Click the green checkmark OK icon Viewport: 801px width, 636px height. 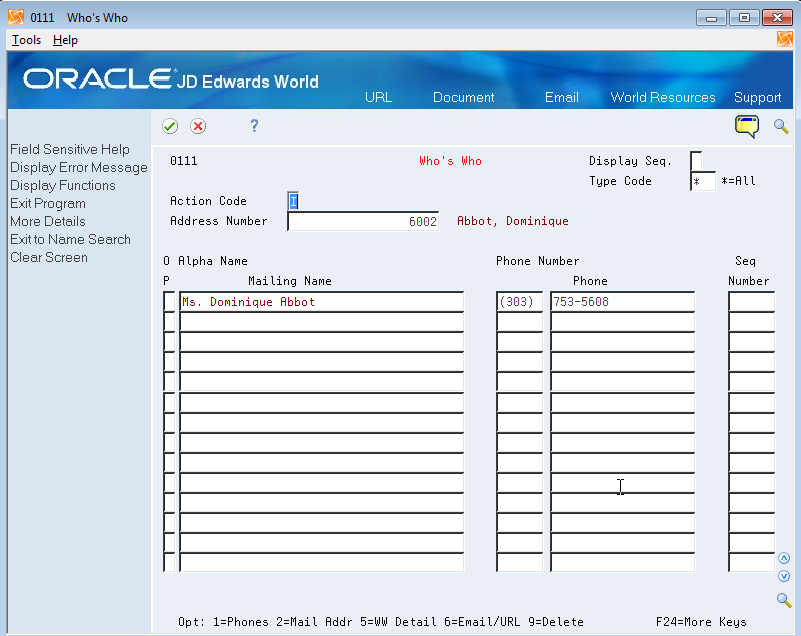(170, 126)
